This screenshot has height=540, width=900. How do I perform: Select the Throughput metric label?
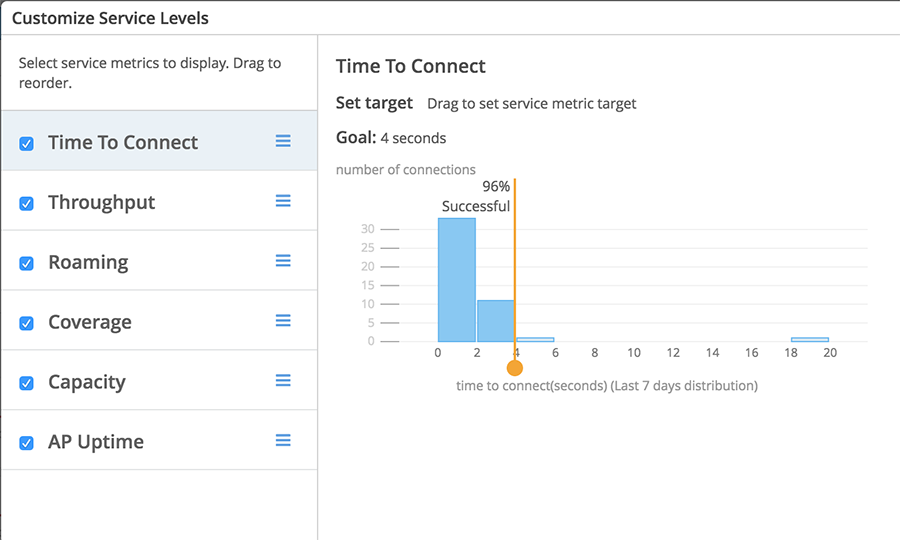click(102, 202)
